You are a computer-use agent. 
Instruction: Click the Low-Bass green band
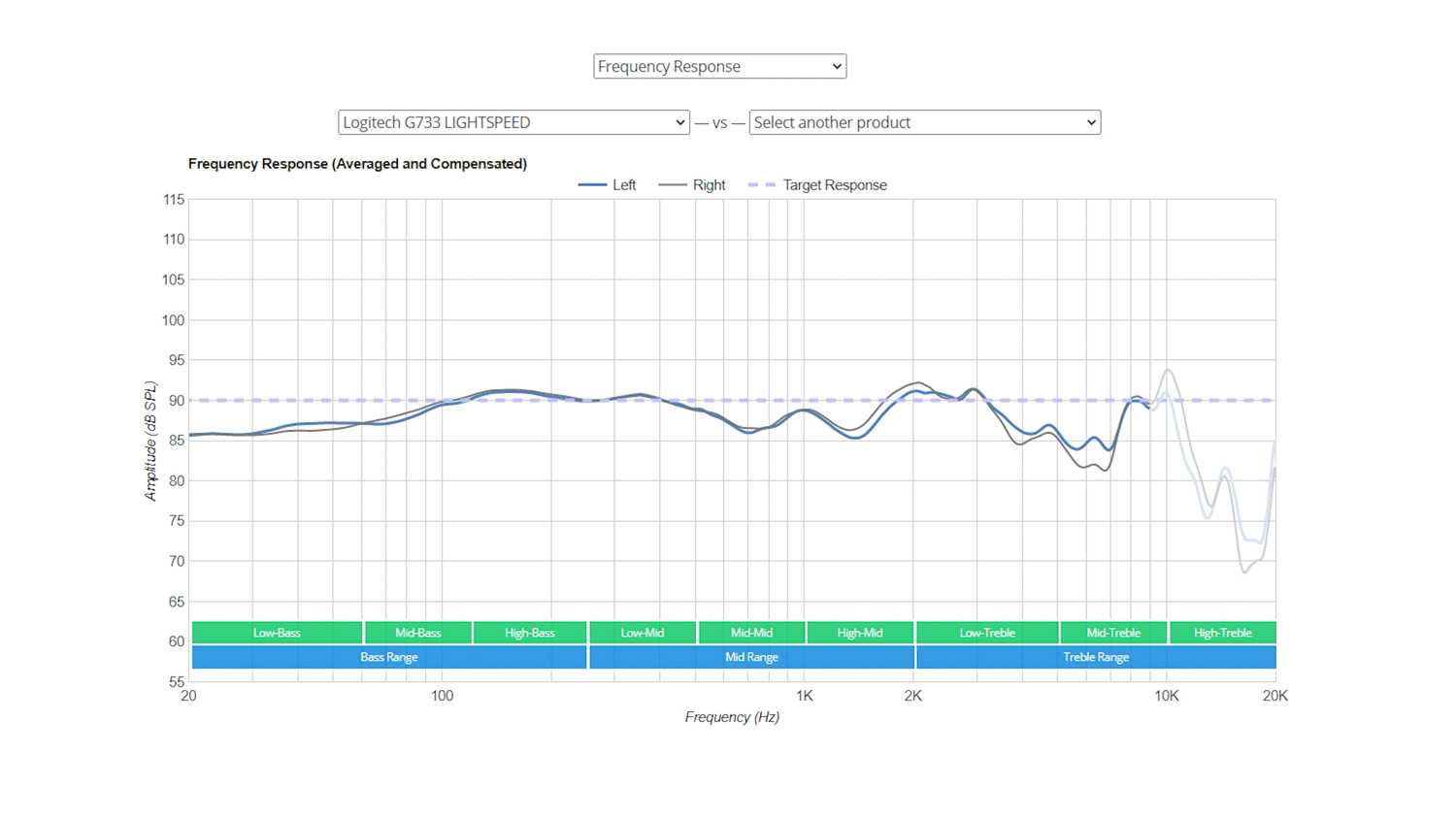(x=277, y=633)
